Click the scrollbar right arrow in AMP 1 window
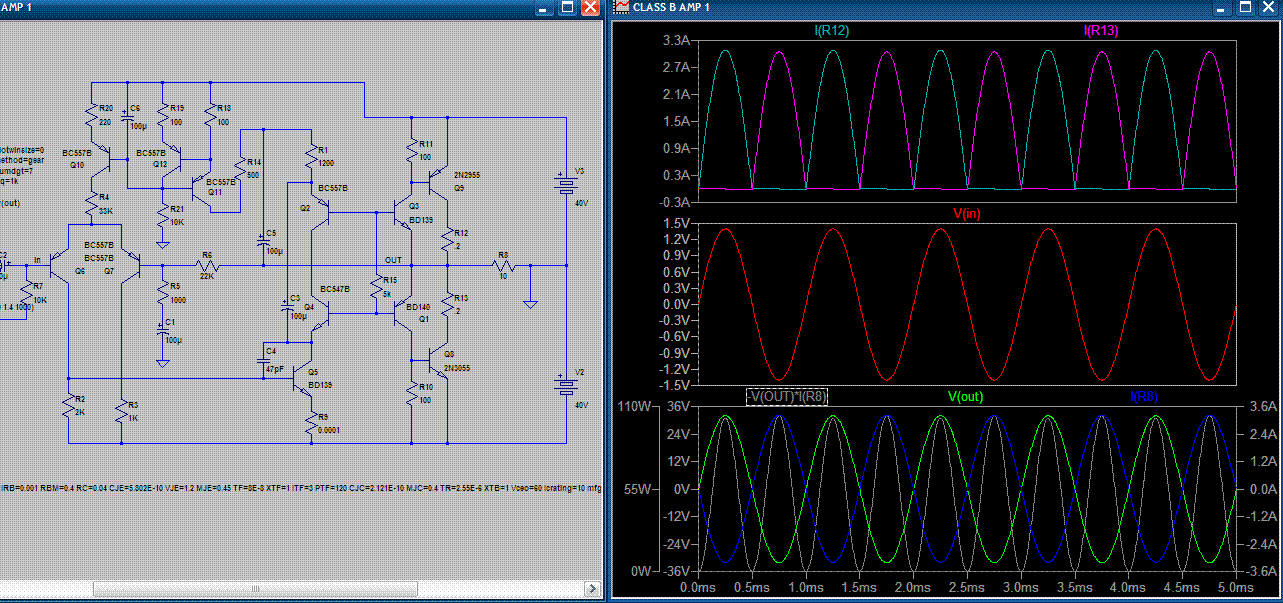The image size is (1283, 603). pos(594,590)
